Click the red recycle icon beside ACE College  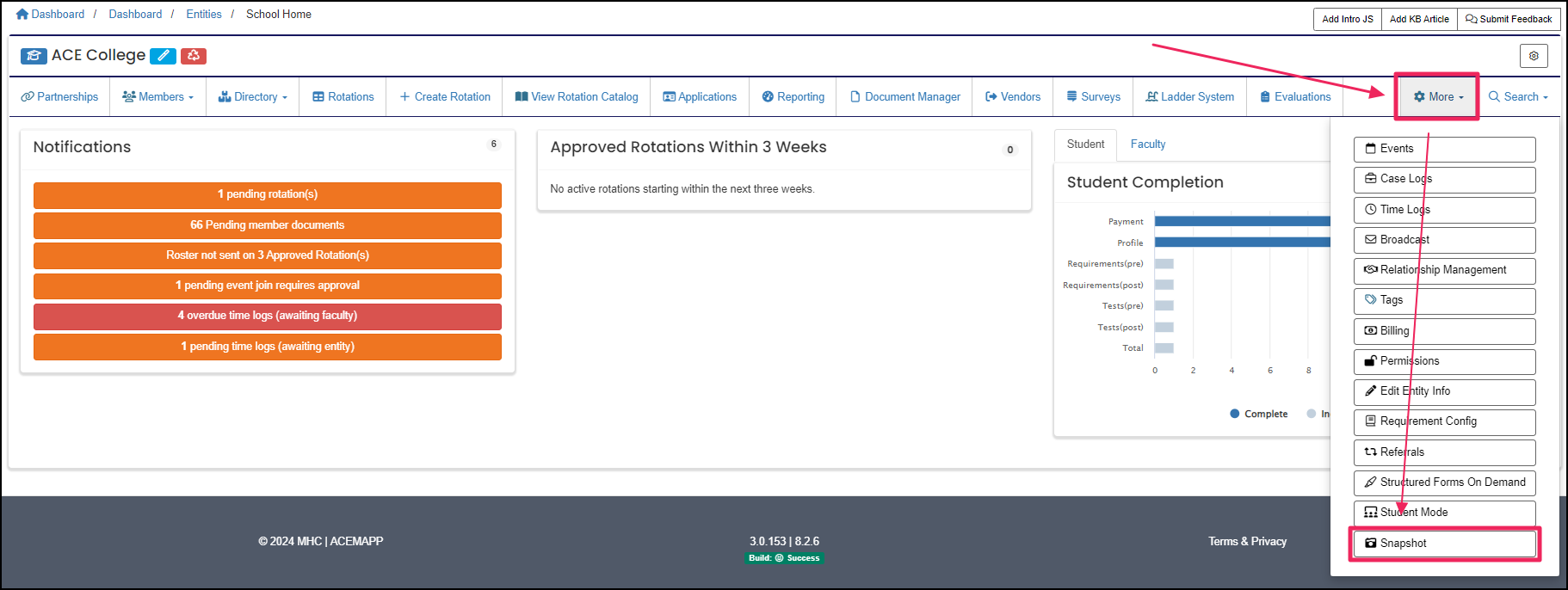(x=194, y=56)
